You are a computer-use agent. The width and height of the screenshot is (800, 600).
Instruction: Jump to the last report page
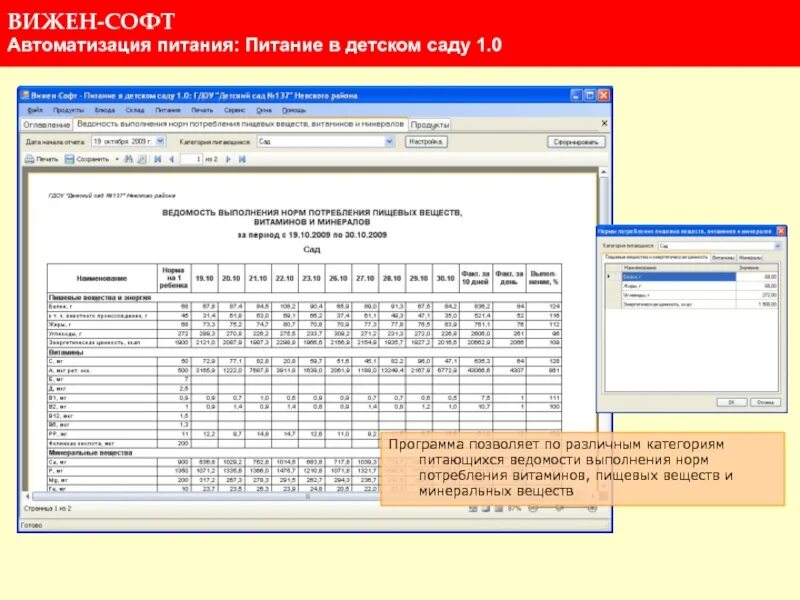pos(242,159)
